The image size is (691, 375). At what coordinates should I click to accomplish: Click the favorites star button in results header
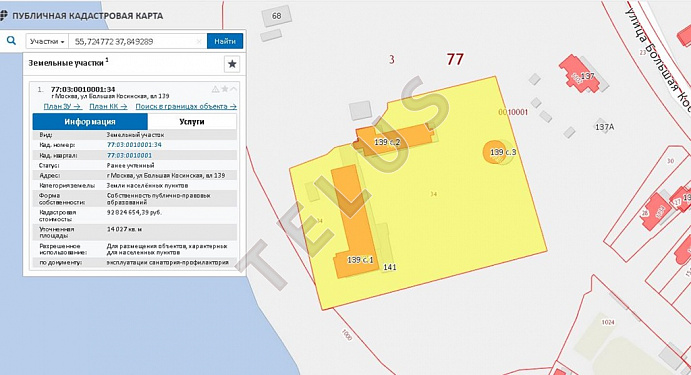point(232,64)
